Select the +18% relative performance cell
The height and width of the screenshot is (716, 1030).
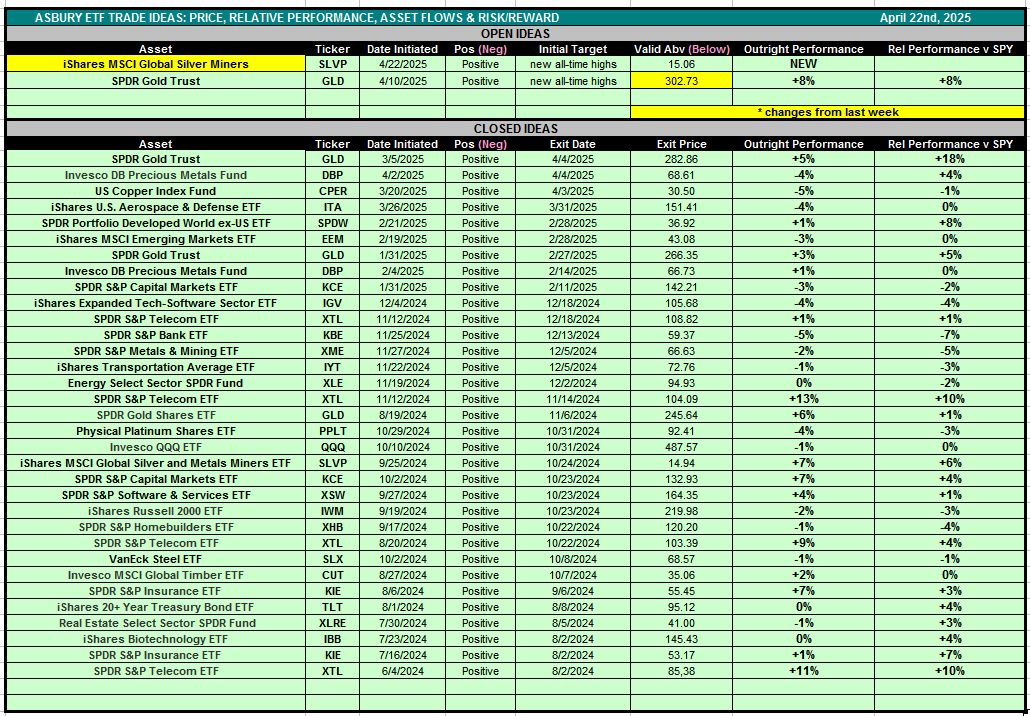(948, 159)
